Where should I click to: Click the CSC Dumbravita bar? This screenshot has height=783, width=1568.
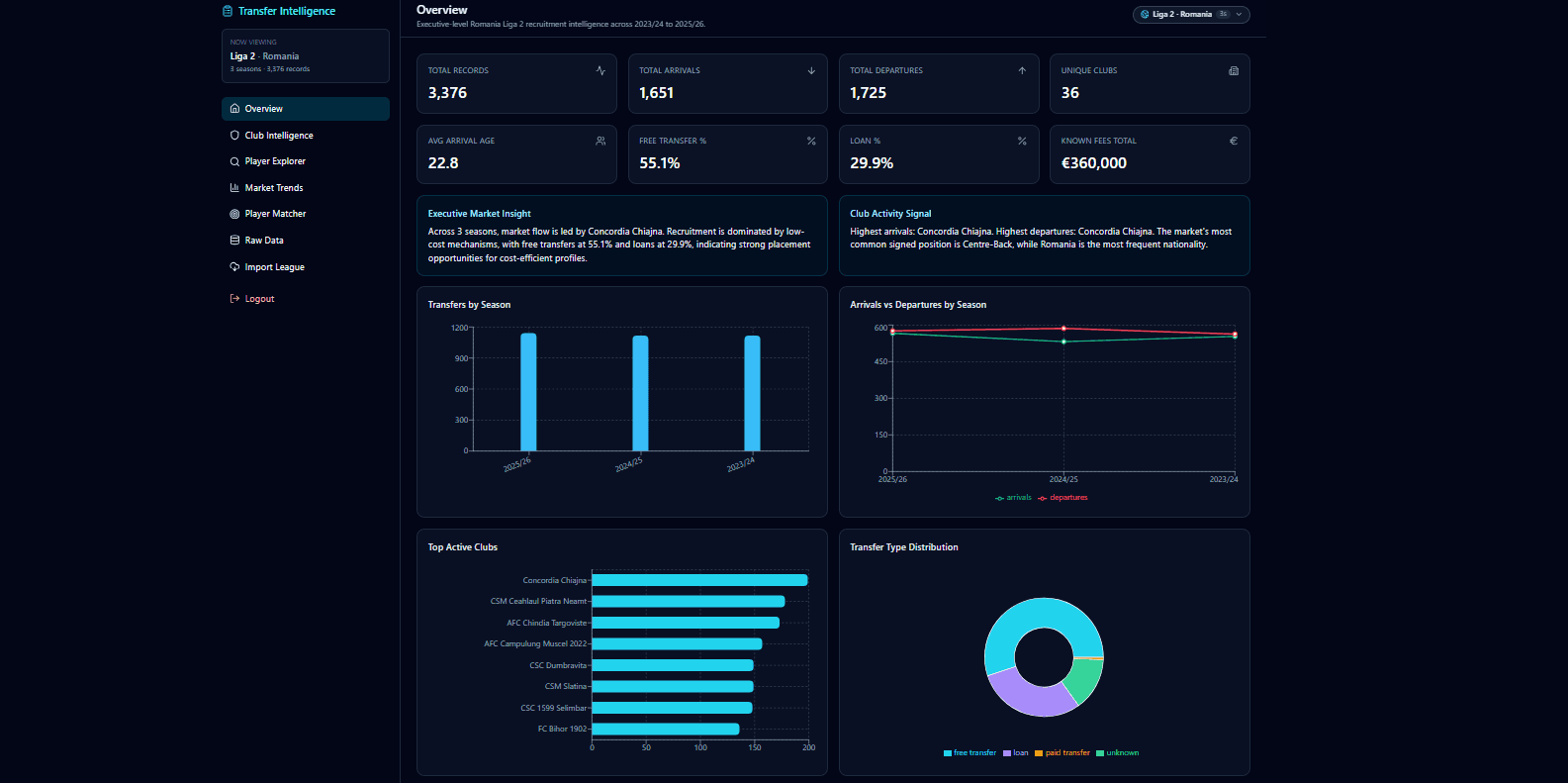pyautogui.click(x=673, y=665)
